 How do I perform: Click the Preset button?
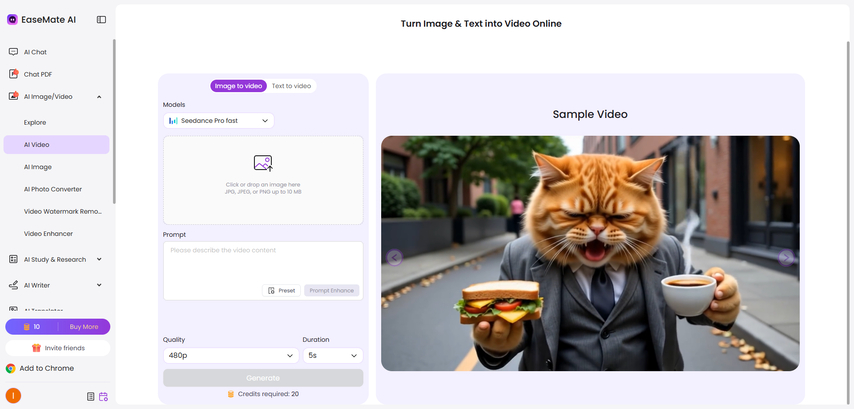pyautogui.click(x=282, y=290)
